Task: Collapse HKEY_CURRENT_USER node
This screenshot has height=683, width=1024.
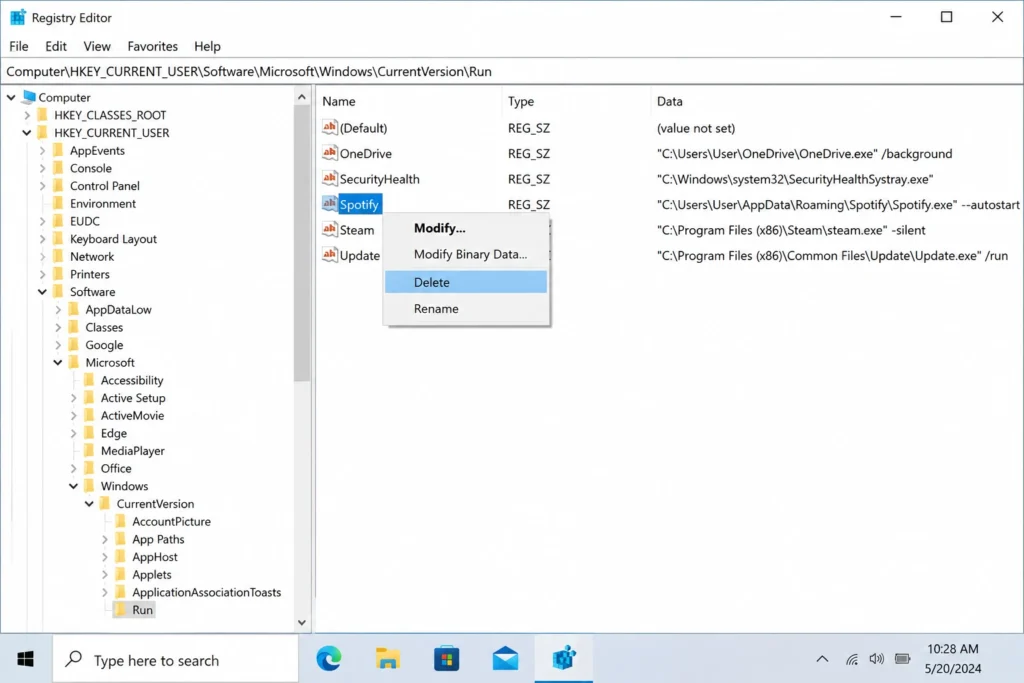Action: tap(27, 133)
